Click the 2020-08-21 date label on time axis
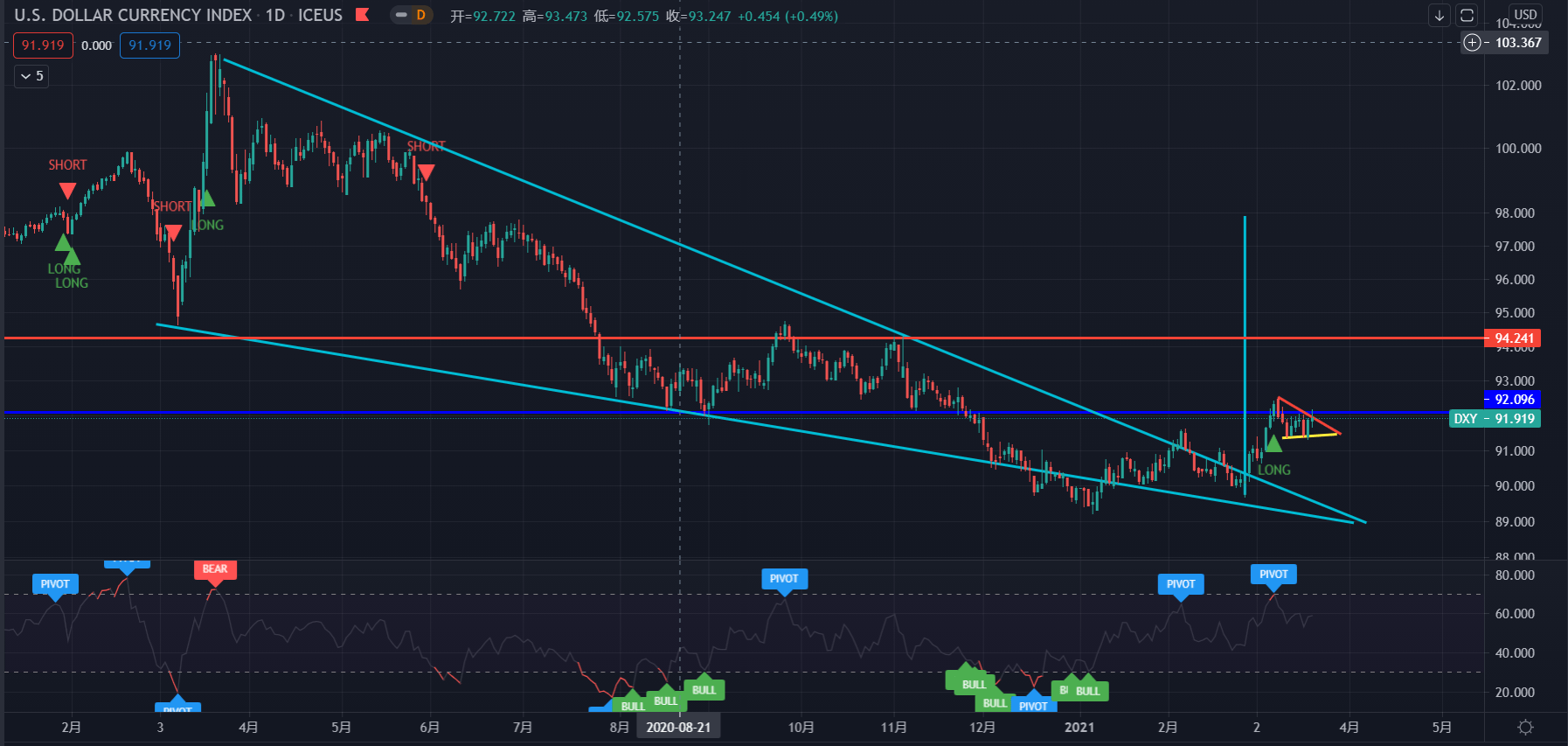Image resolution: width=1568 pixels, height=746 pixels. point(678,727)
